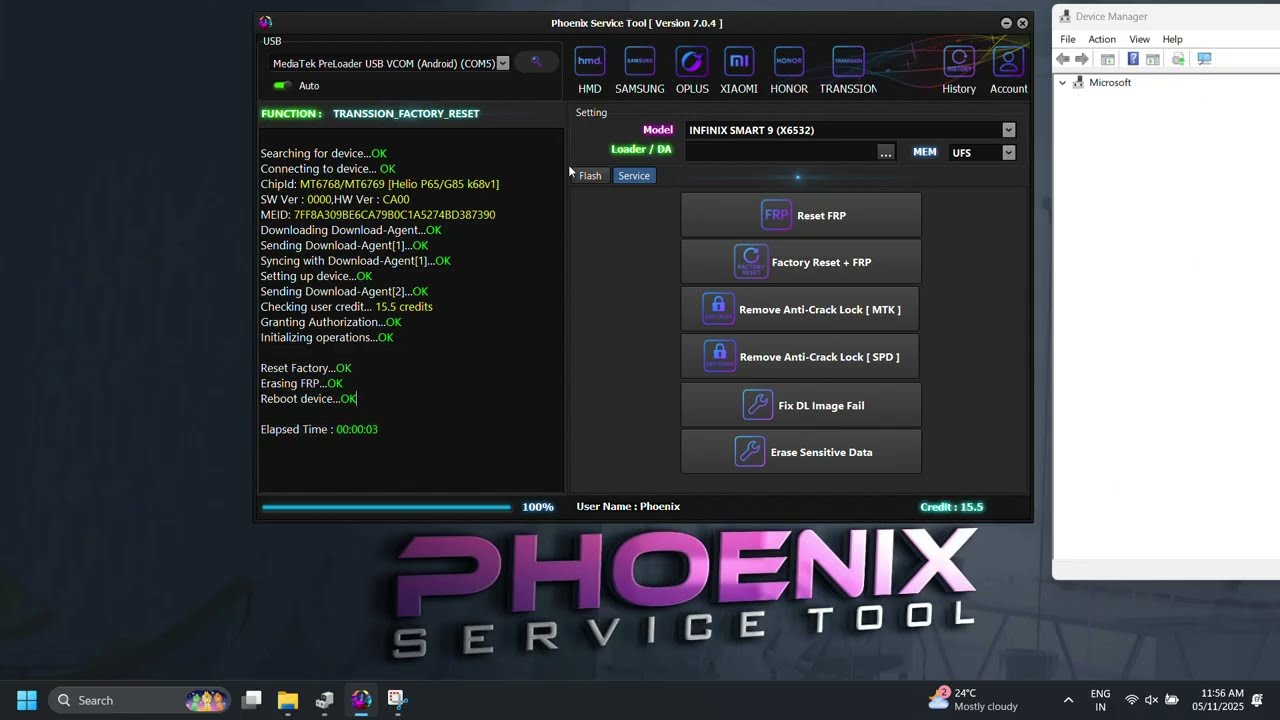Click the 100% progress bar
The image size is (1280, 720).
386,507
